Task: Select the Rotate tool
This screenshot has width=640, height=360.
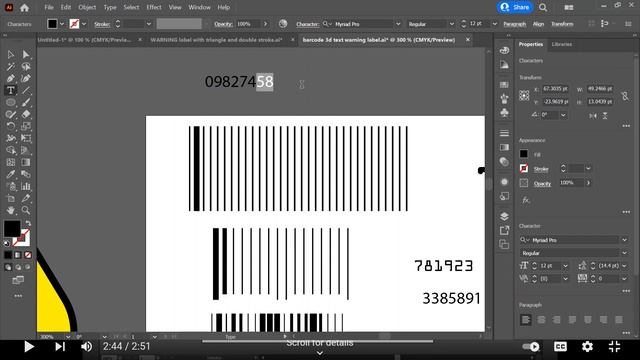Action: point(11,126)
